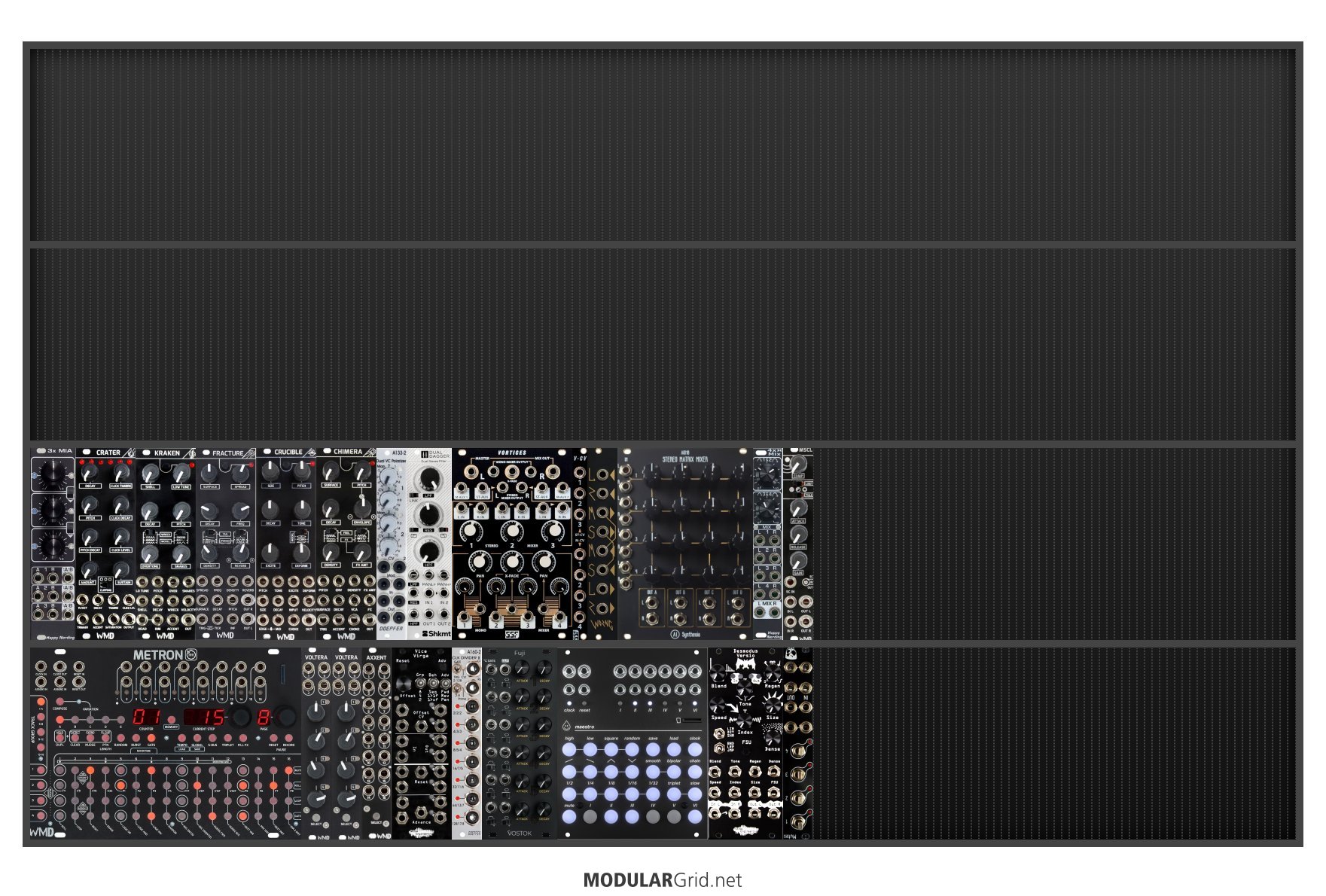Click Metron BURST button

[x=136, y=738]
